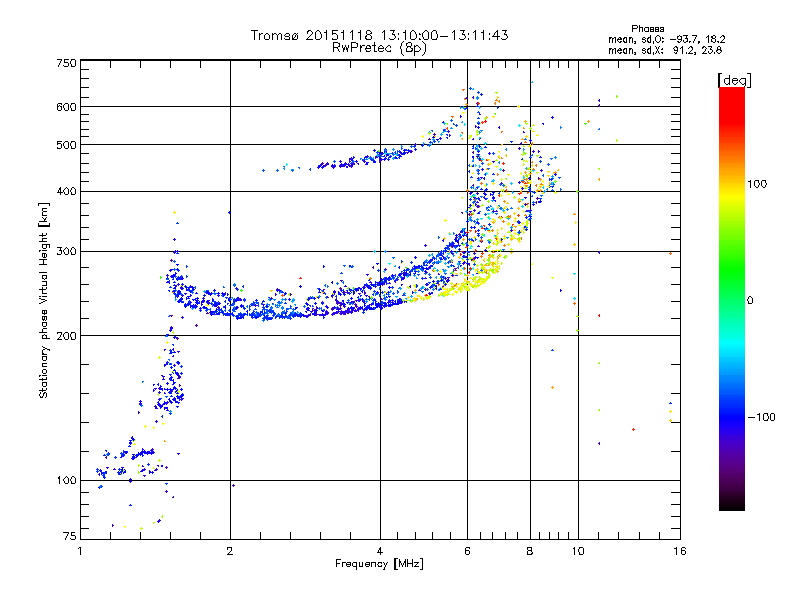Click the x-axis label '4'
The image size is (800, 600).
380,551
